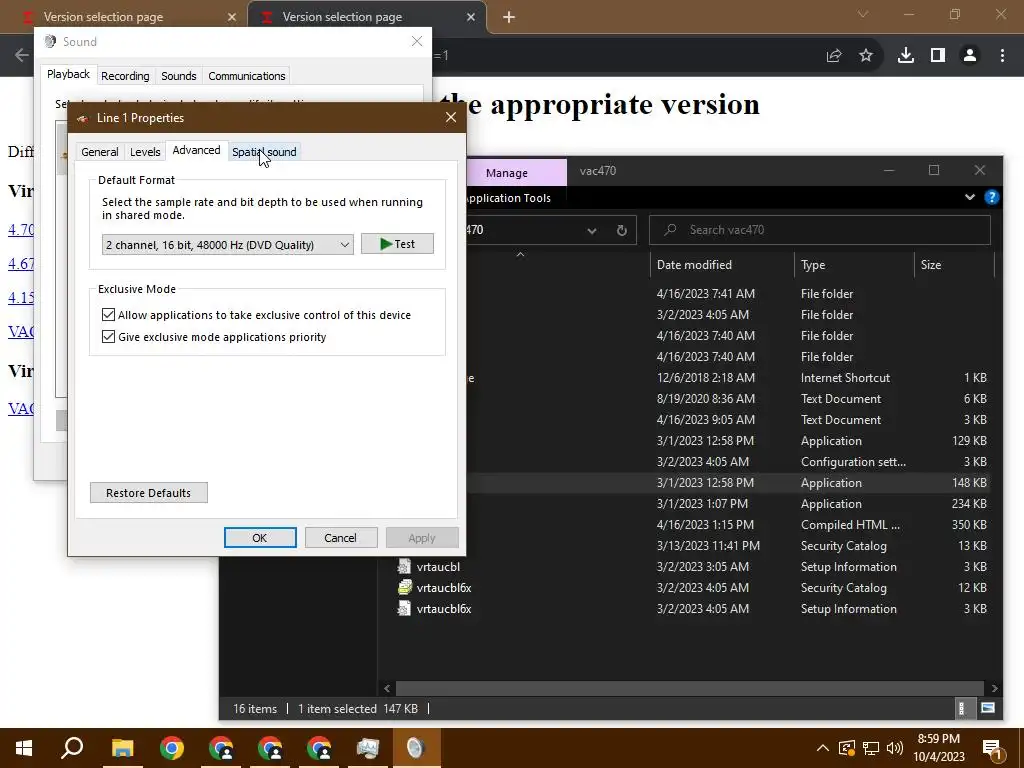Viewport: 1024px width, 768px height.
Task: Select the 148 KB Application row
Action: tap(730, 483)
